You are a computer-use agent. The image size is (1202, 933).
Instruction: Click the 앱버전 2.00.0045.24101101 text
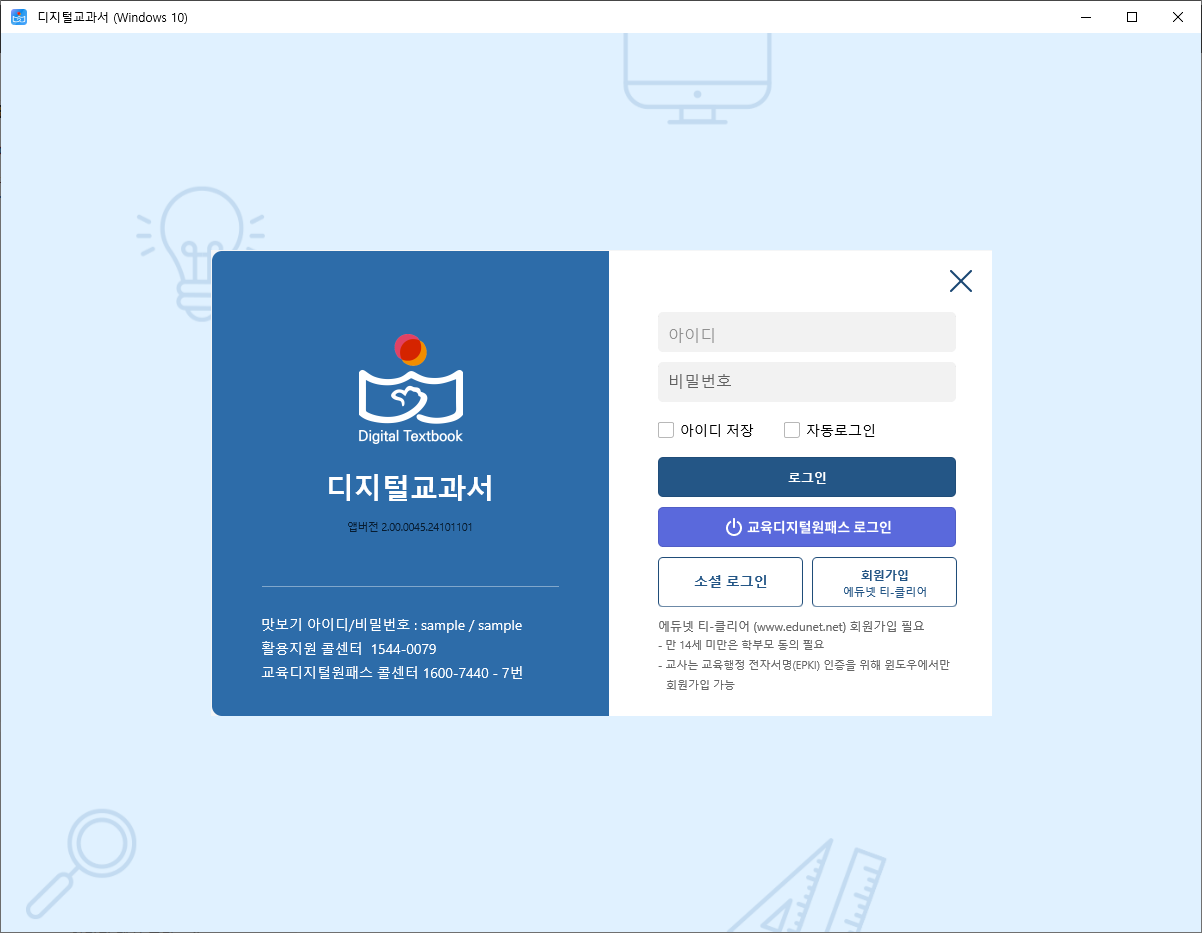[410, 526]
